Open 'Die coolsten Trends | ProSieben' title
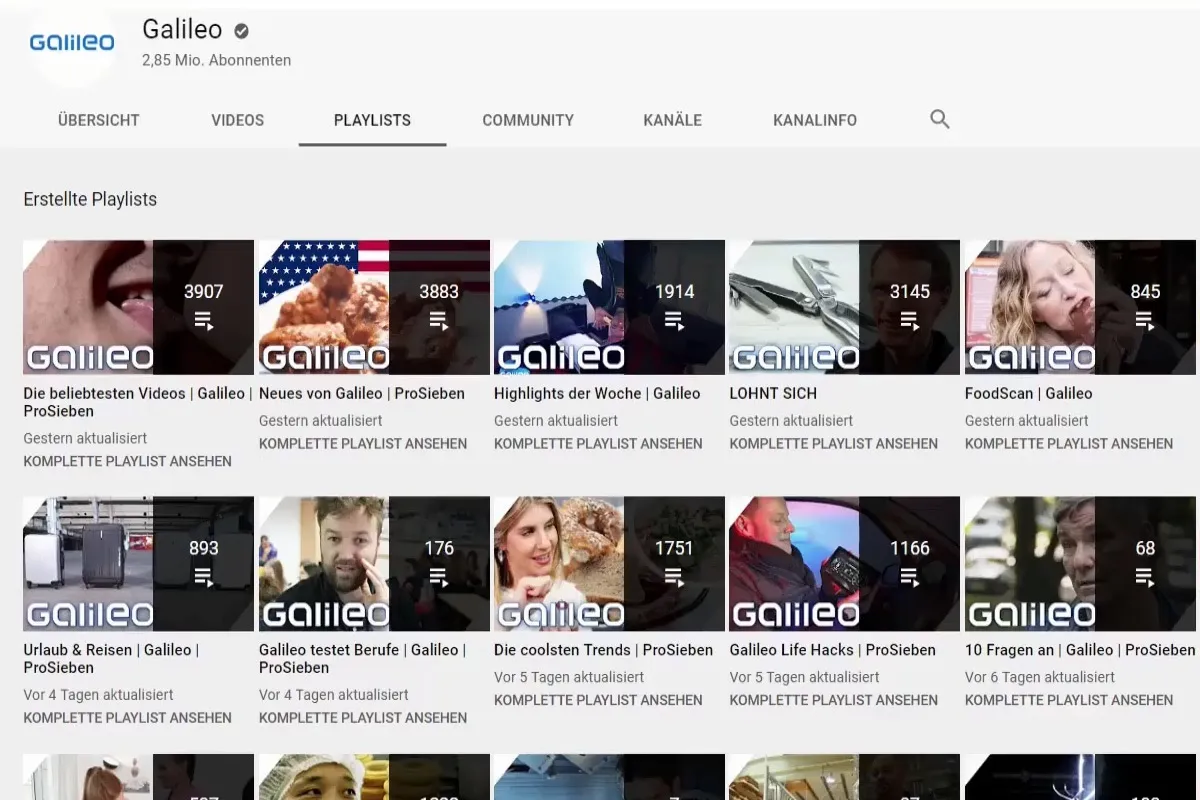 coord(603,650)
